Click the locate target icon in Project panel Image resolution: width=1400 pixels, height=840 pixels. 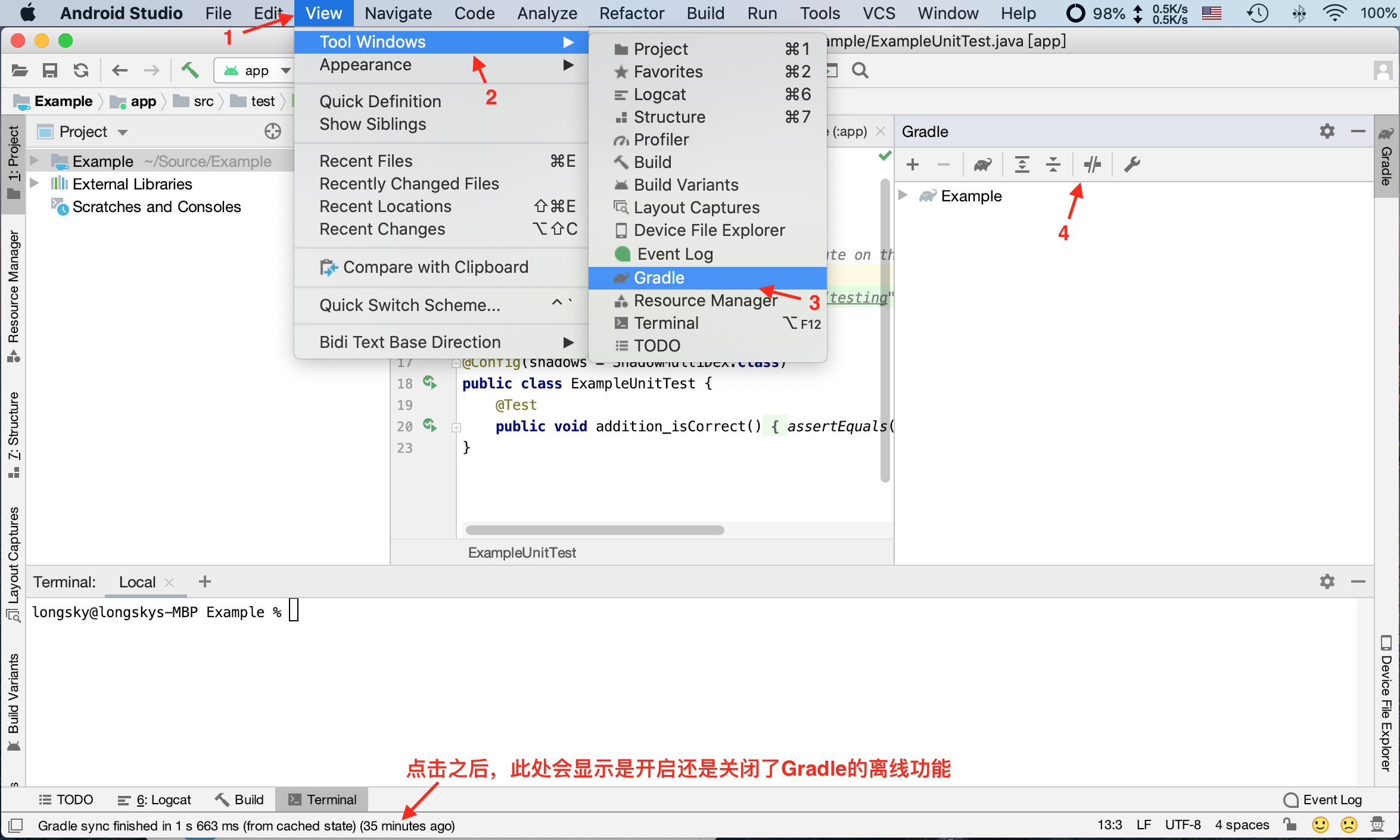[273, 131]
